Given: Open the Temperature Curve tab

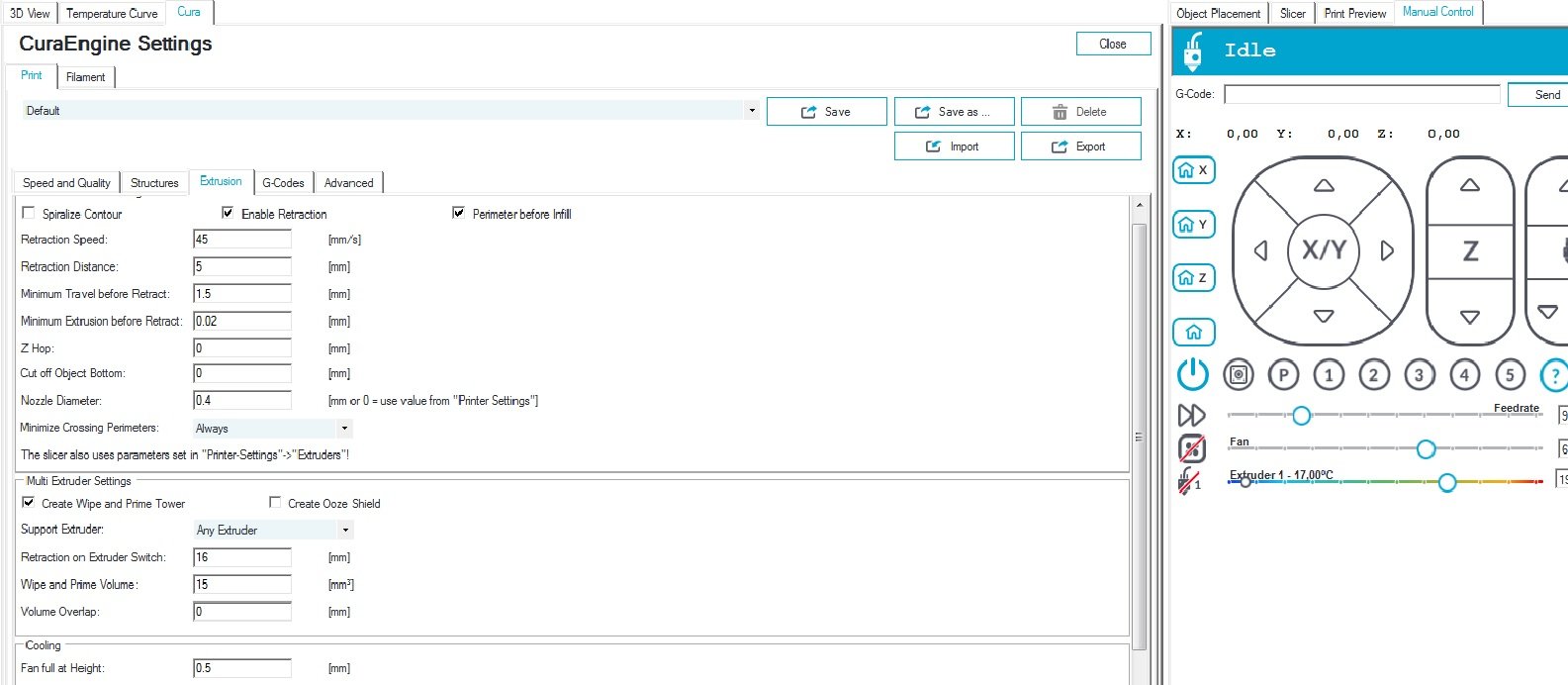Looking at the screenshot, I should pos(112,13).
